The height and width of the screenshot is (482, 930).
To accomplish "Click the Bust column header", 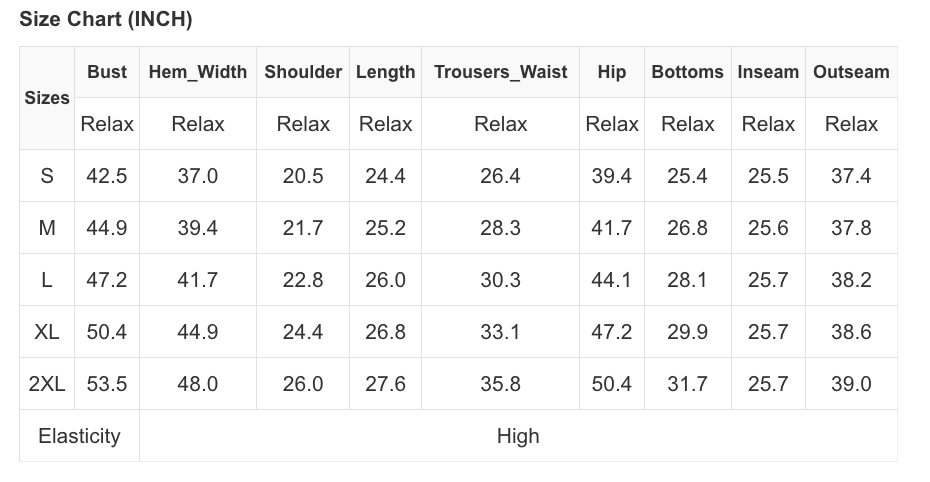I will 107,72.
